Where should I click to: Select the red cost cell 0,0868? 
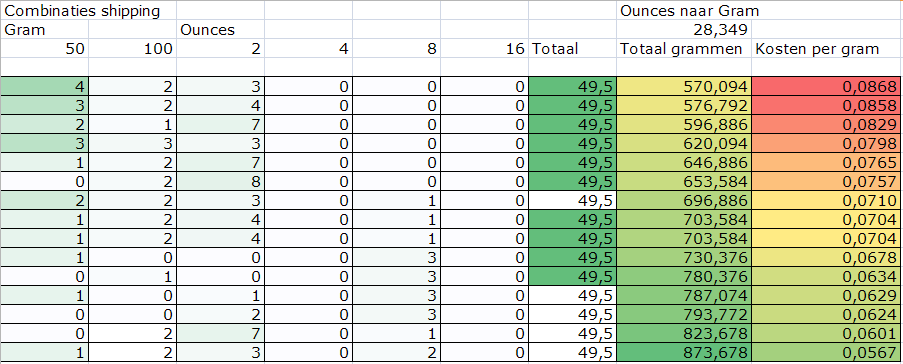[826, 86]
